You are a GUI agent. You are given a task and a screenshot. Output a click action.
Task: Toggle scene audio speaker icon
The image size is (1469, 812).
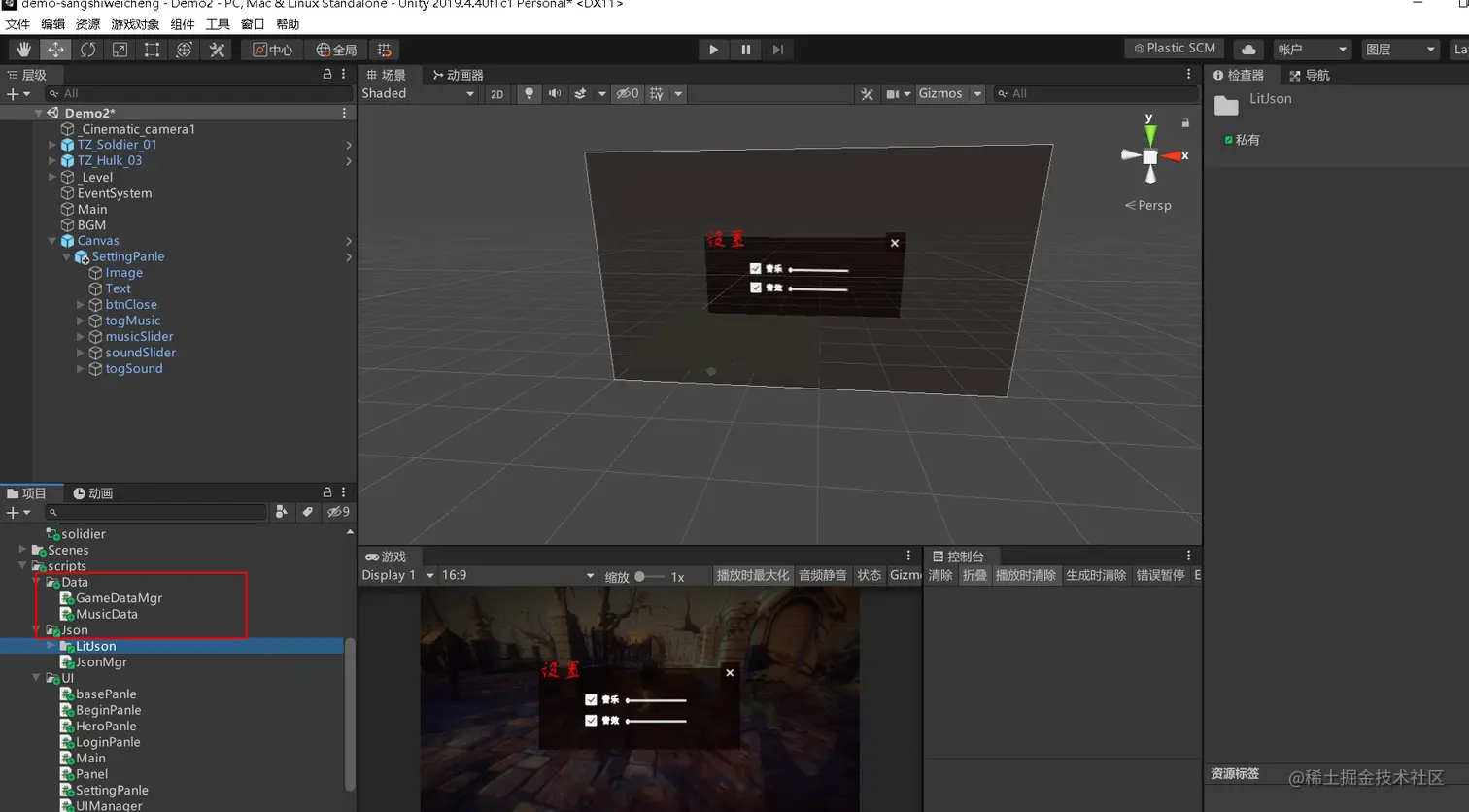[x=554, y=94]
